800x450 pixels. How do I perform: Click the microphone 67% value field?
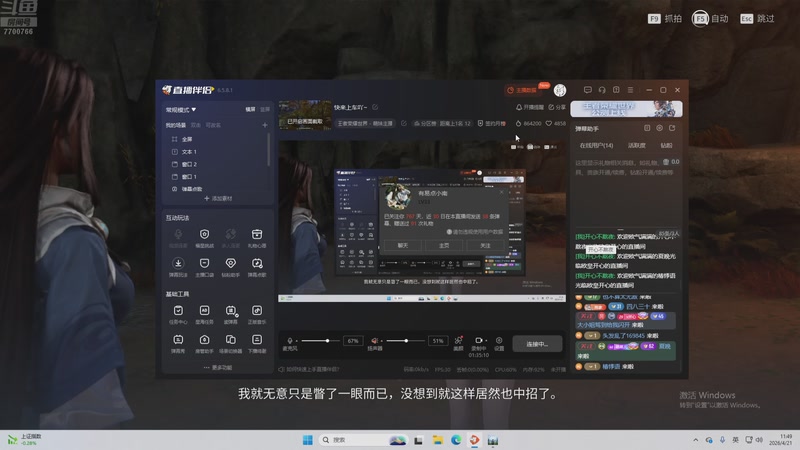(x=353, y=341)
